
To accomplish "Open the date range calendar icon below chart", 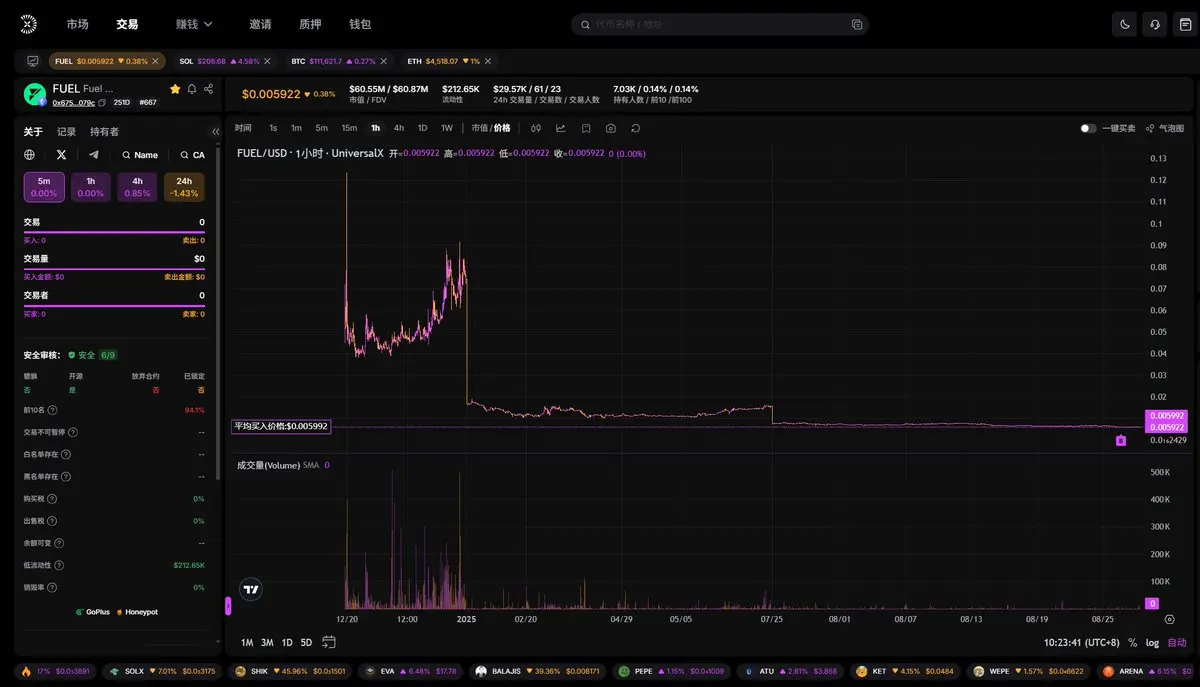I will click(x=328, y=642).
